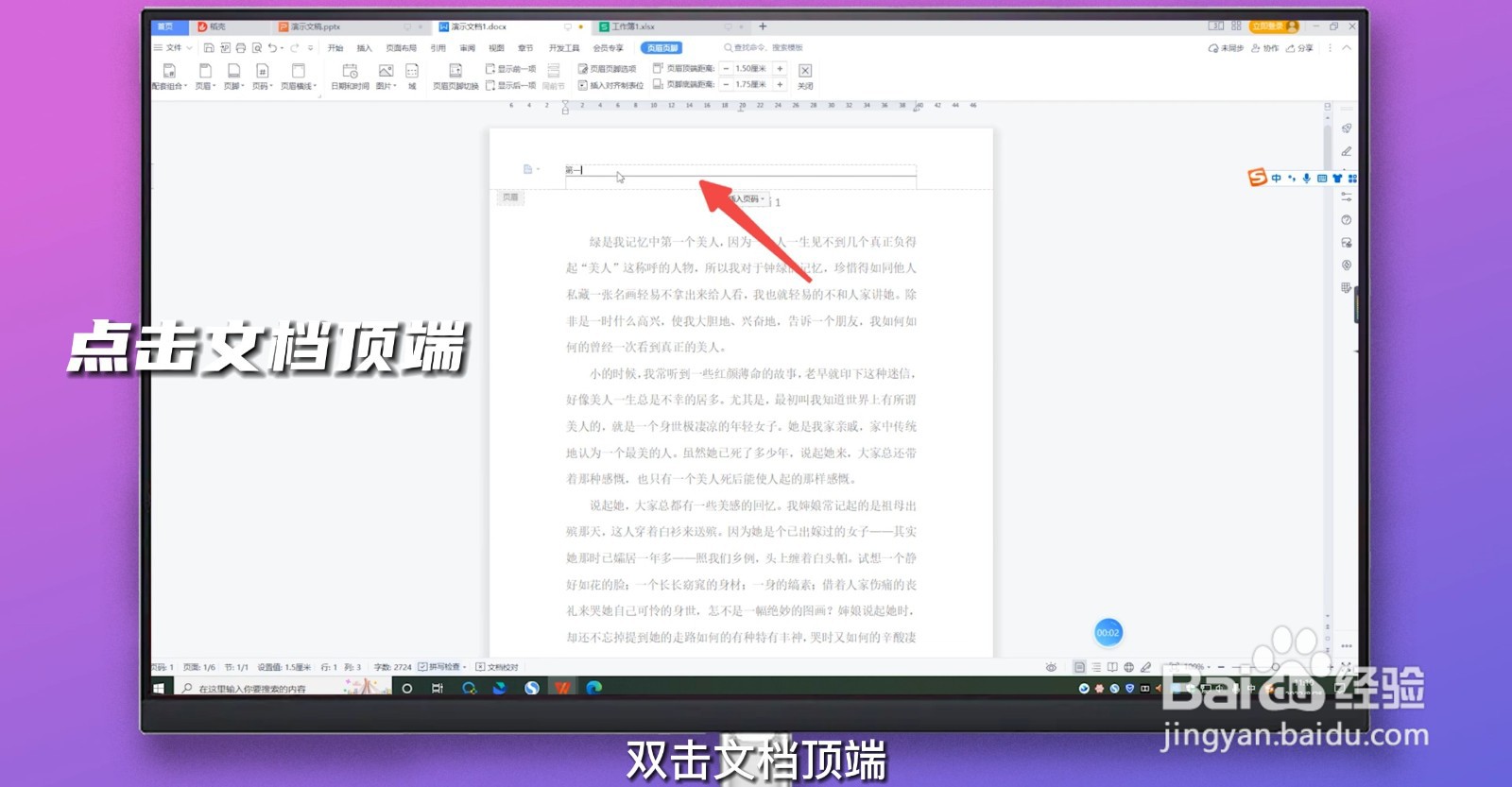
Task: Switch to the 插入 ribbon tab
Action: click(364, 48)
